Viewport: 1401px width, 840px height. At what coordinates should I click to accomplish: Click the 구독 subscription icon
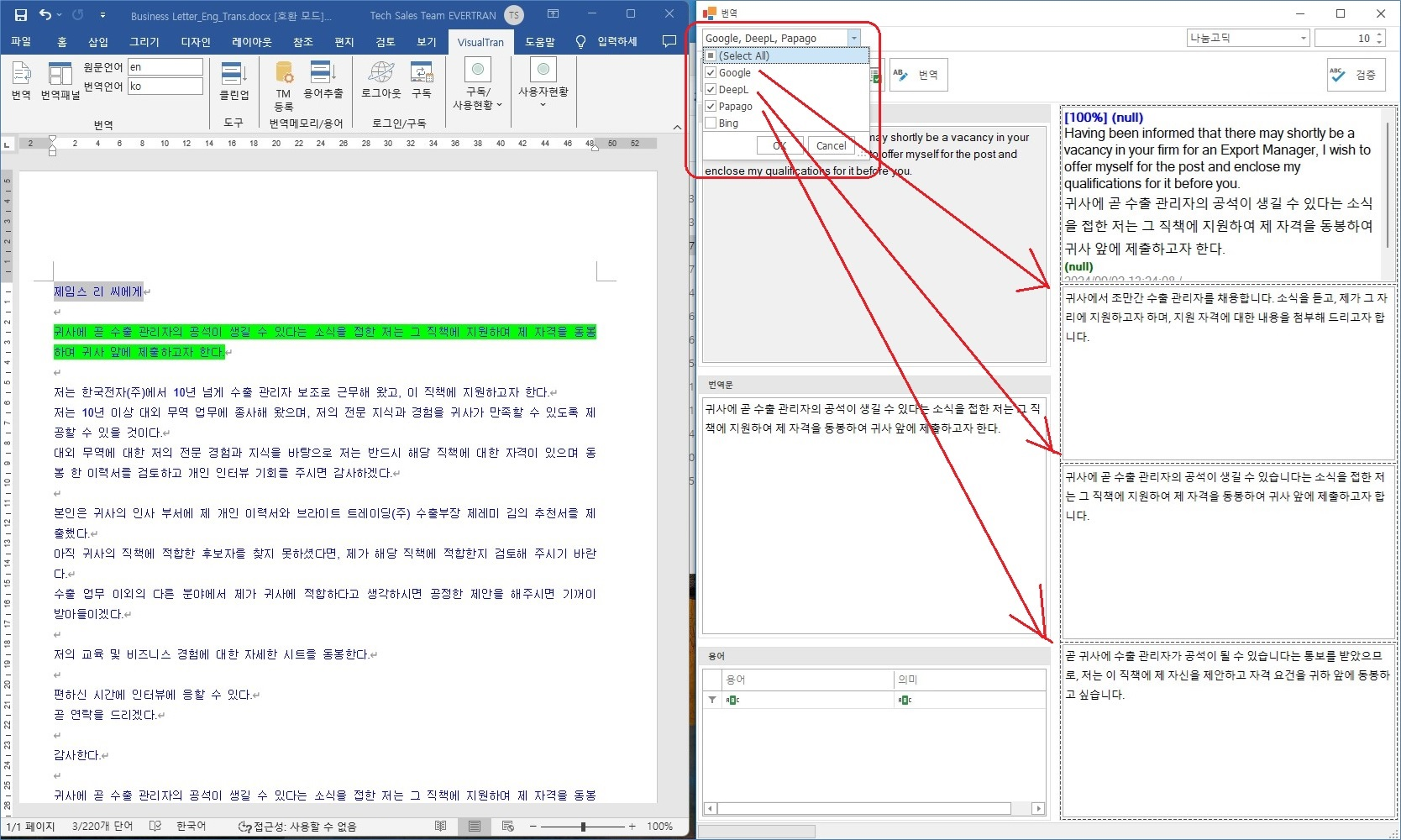422,81
